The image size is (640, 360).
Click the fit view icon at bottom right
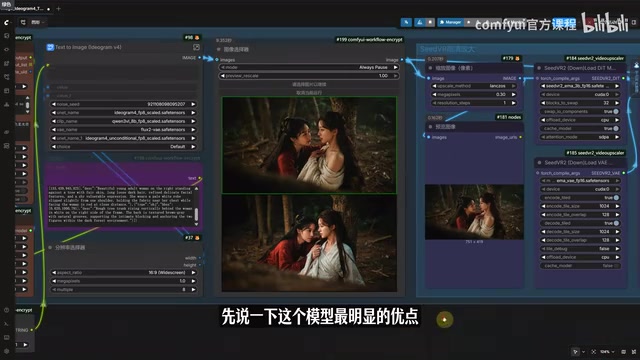[593, 351]
